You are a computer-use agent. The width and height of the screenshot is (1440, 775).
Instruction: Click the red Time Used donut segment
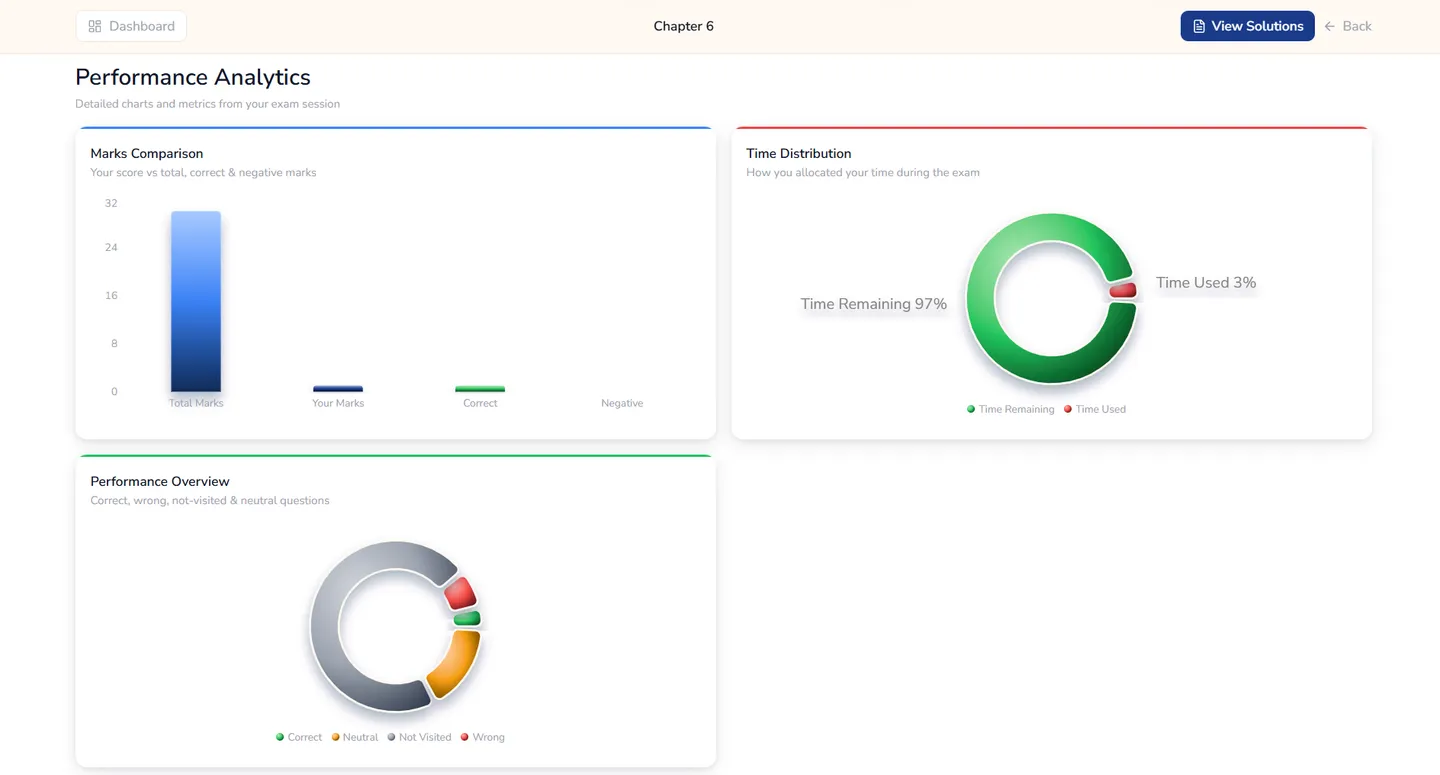tap(1123, 290)
